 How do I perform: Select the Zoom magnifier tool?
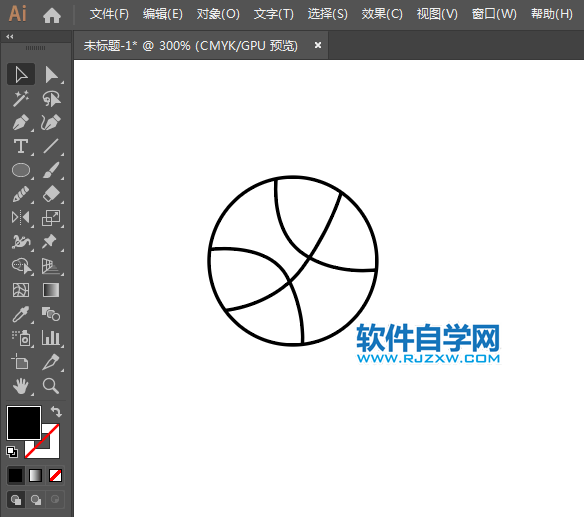point(51,386)
